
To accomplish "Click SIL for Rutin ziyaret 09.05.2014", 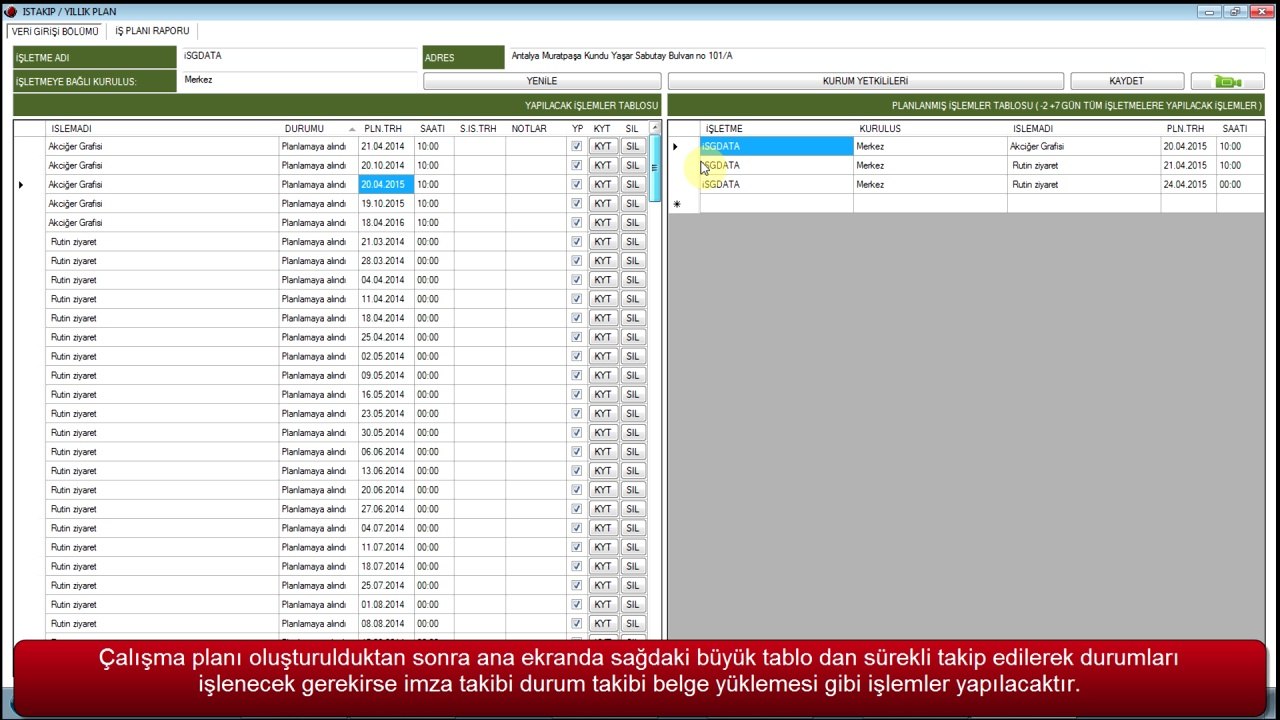I will [632, 375].
